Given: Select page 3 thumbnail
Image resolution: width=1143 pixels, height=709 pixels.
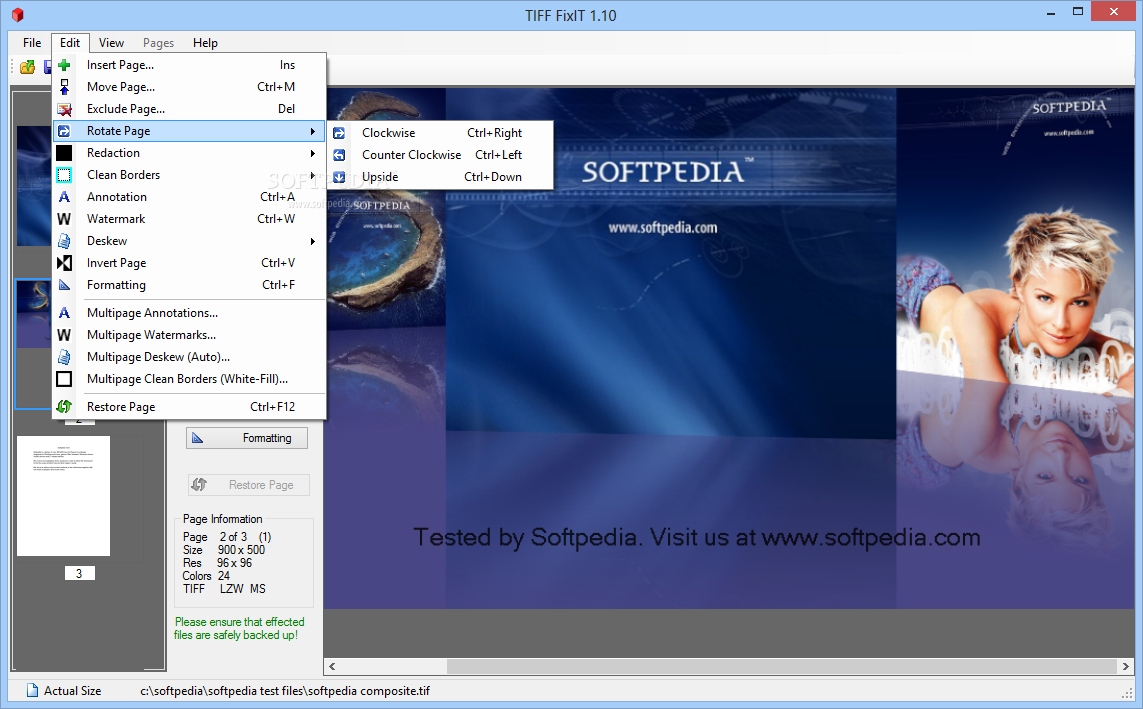Looking at the screenshot, I should tap(63, 496).
